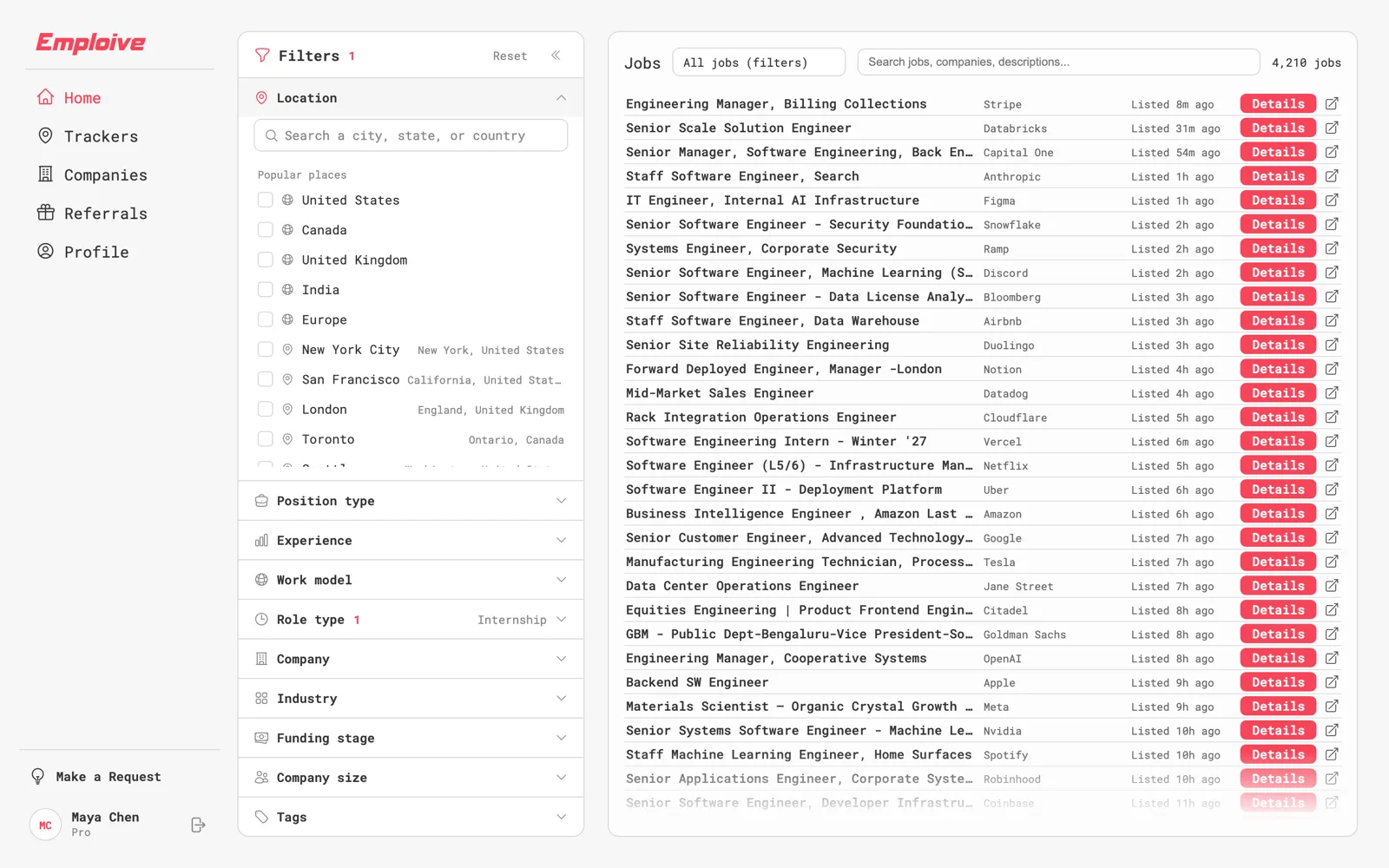Open external link for Tesla job row
1389x868 pixels.
point(1332,562)
